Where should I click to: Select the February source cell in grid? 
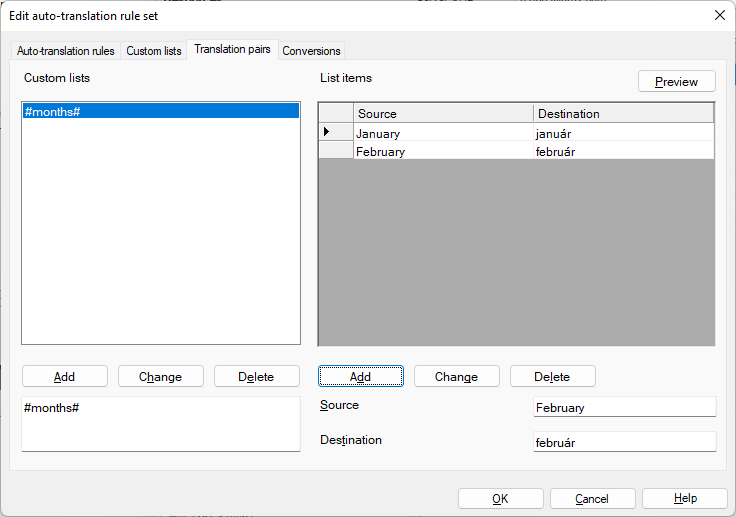click(x=443, y=152)
